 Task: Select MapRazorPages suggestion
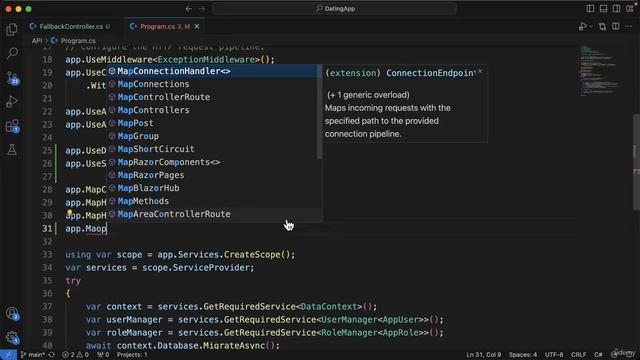212,176
